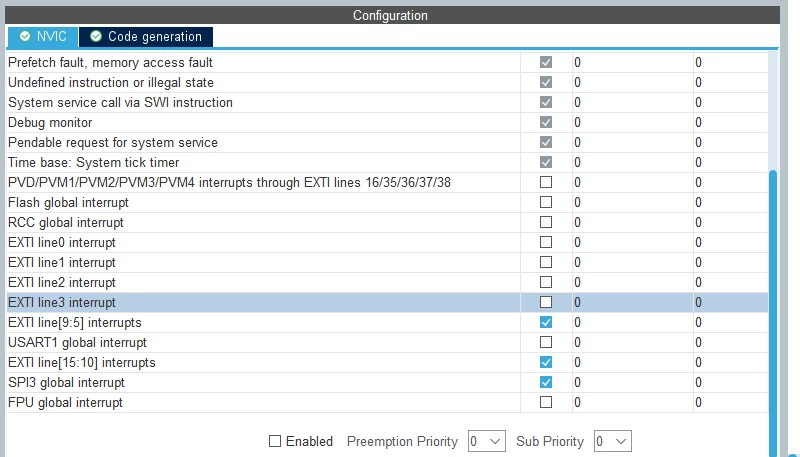Enable USART1 global interrupt checkbox
The width and height of the screenshot is (800, 457).
coord(546,342)
